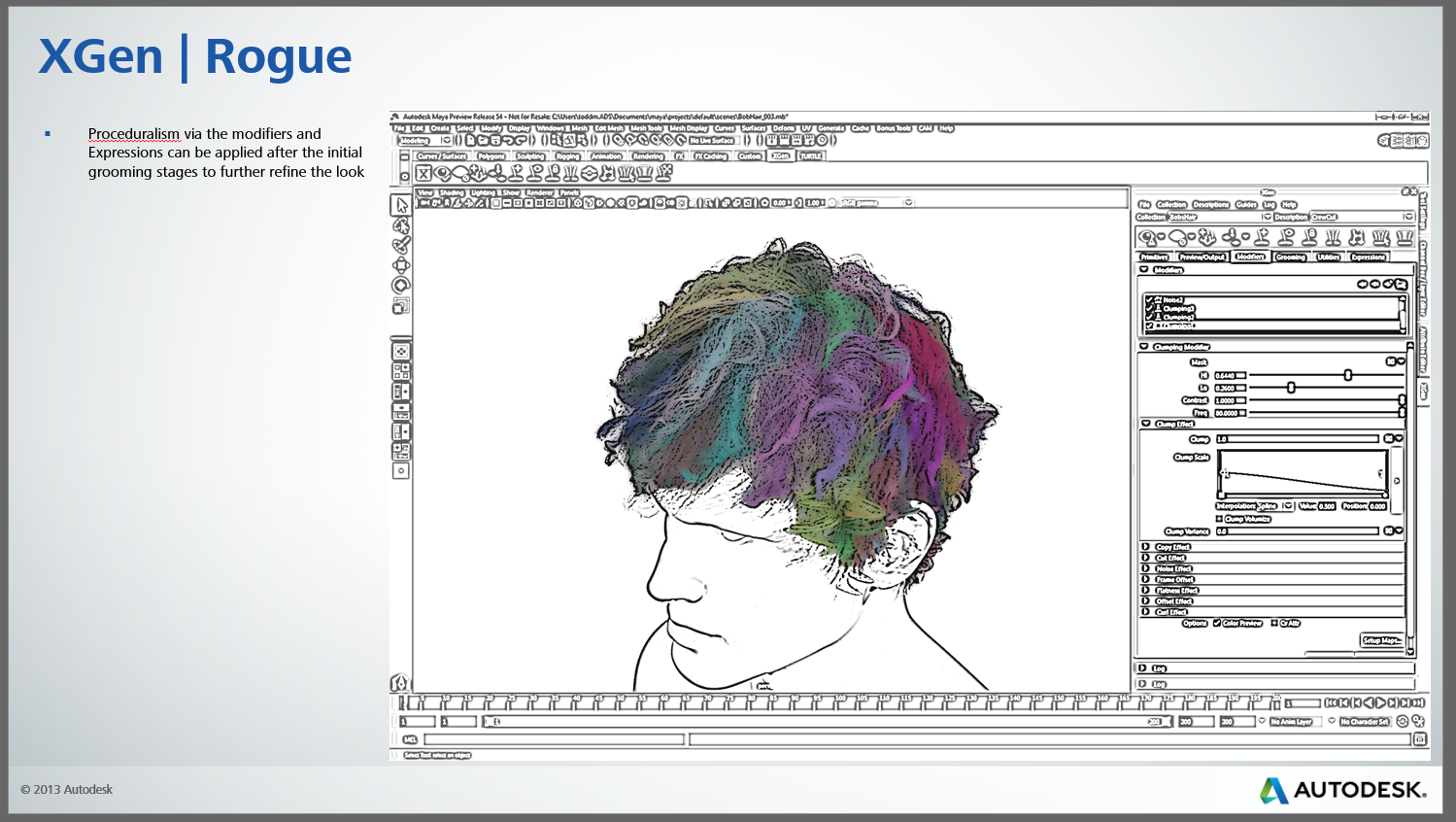
Task: Collapse the Clumping Modifier section
Action: coord(1144,346)
